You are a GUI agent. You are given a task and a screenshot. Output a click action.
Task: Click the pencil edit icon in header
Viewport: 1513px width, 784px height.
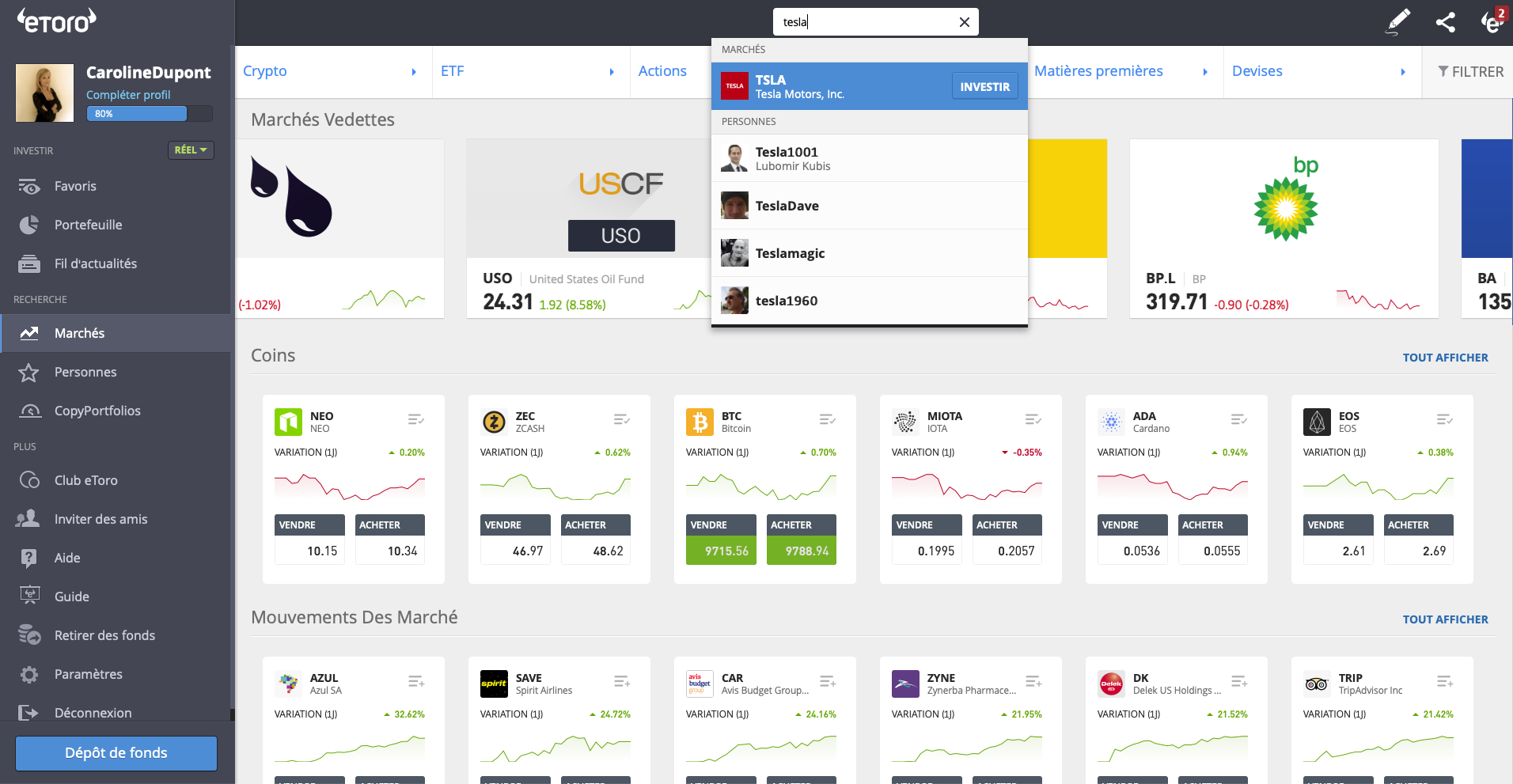click(x=1398, y=21)
